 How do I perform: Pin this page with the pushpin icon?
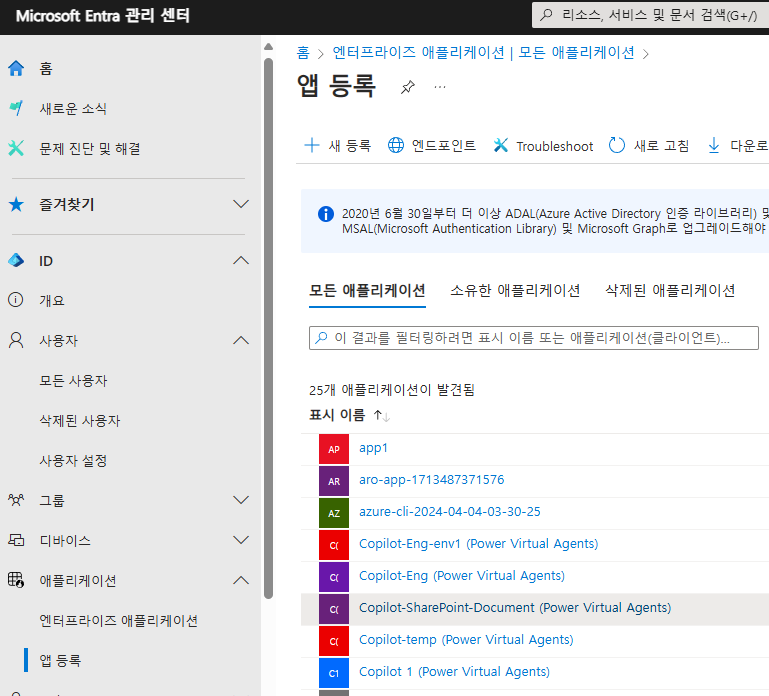[407, 87]
